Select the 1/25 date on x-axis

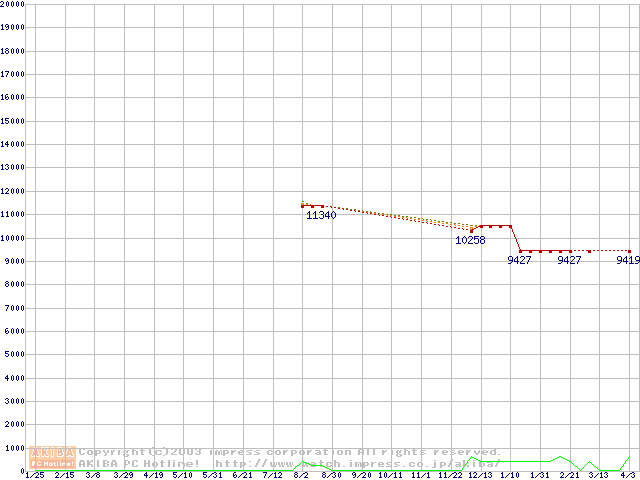point(34,475)
